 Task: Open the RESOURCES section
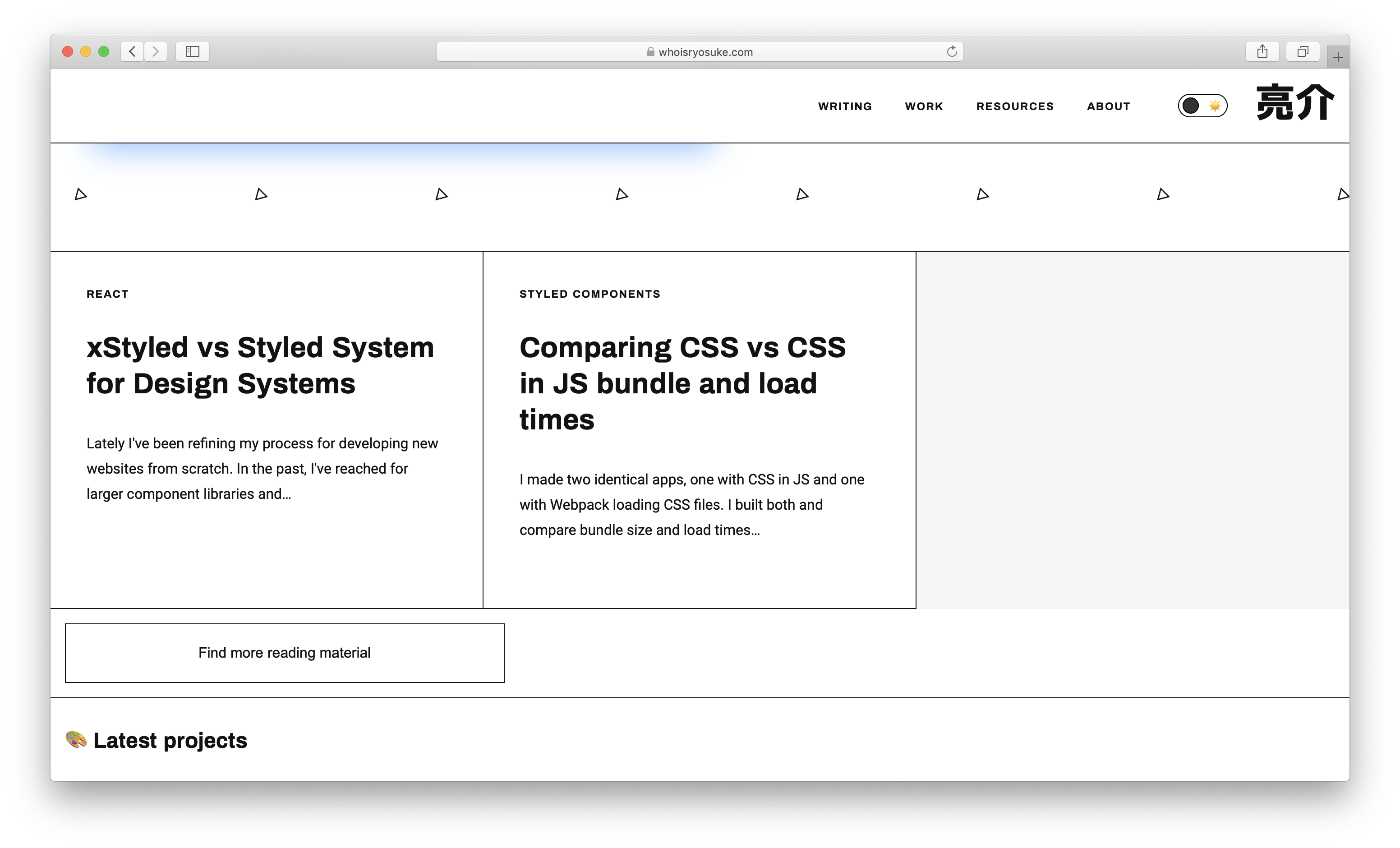(x=1015, y=106)
